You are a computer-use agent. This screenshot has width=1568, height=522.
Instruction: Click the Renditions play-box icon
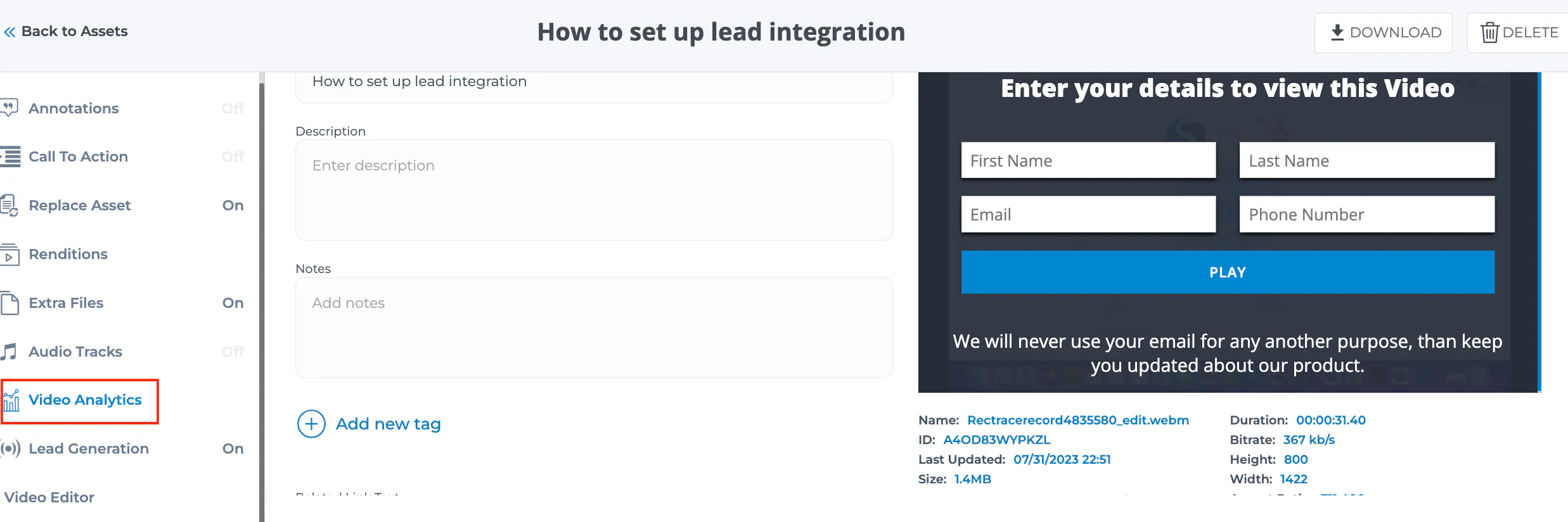tap(10, 254)
